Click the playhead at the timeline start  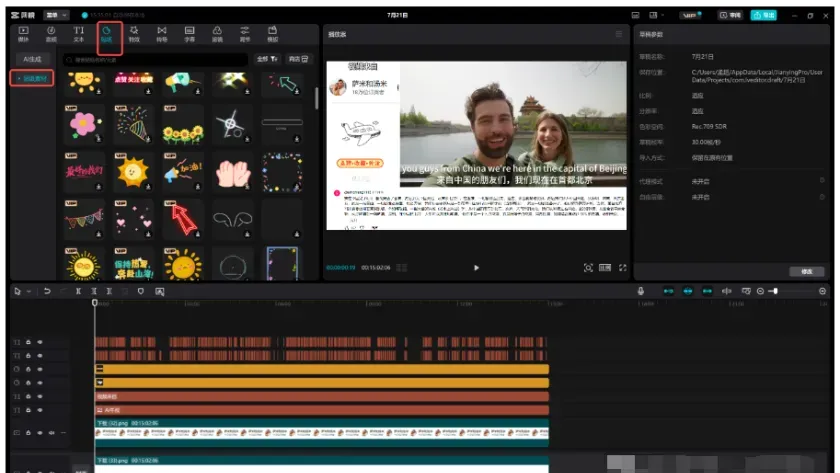pyautogui.click(x=95, y=303)
